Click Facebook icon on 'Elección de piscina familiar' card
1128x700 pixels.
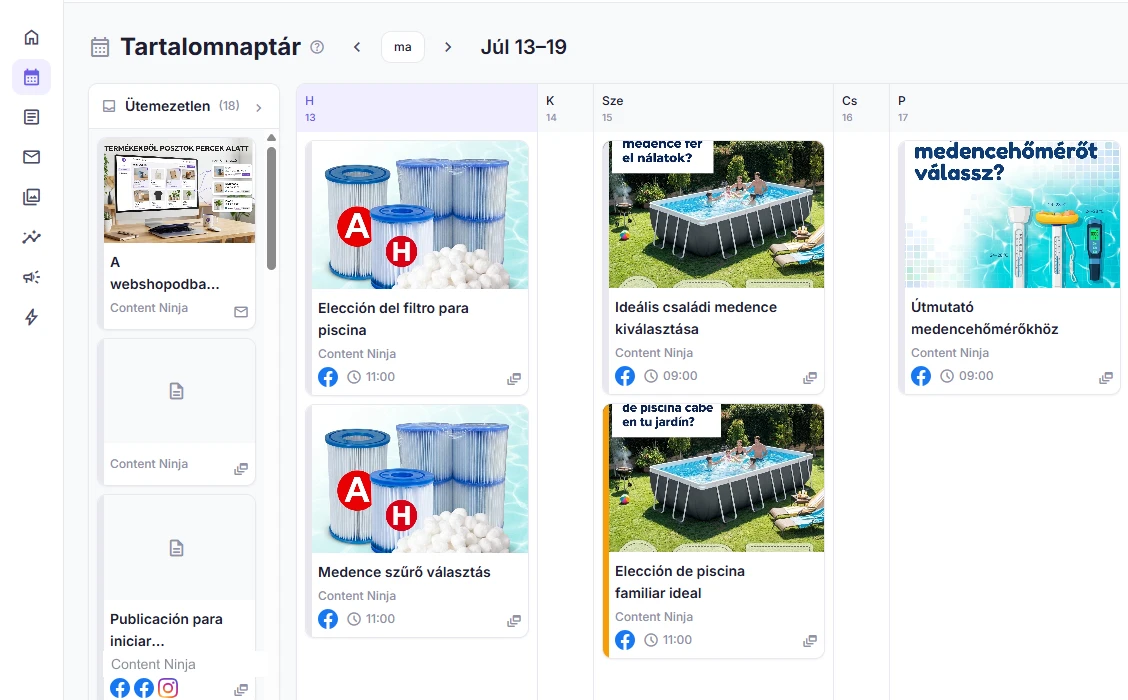pos(625,640)
